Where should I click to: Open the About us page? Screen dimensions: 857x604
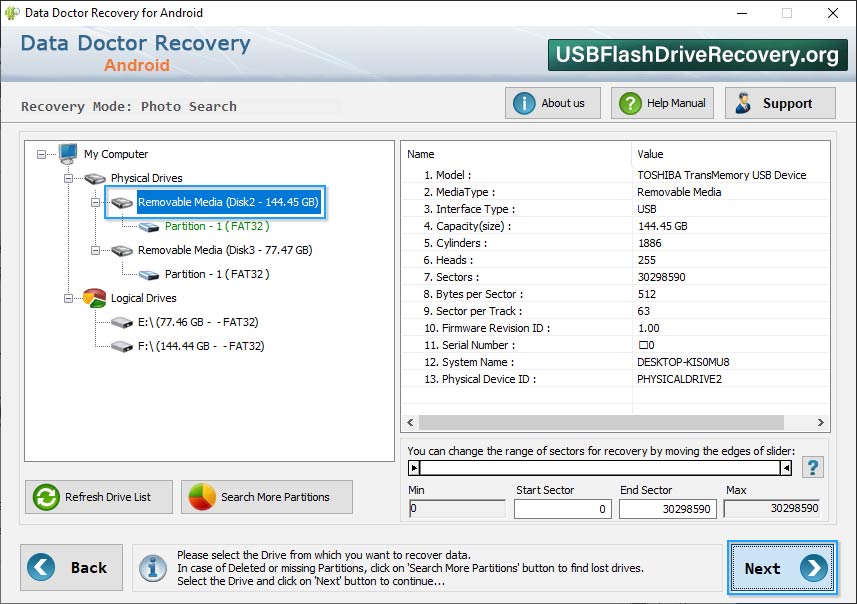[553, 103]
